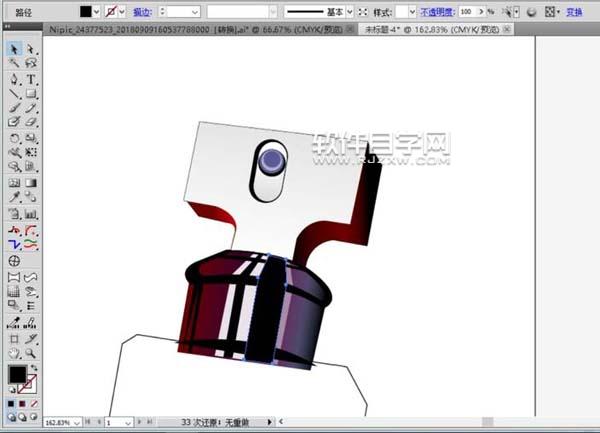The height and width of the screenshot is (433, 600).
Task: Open the 变换 transform link
Action: (574, 11)
